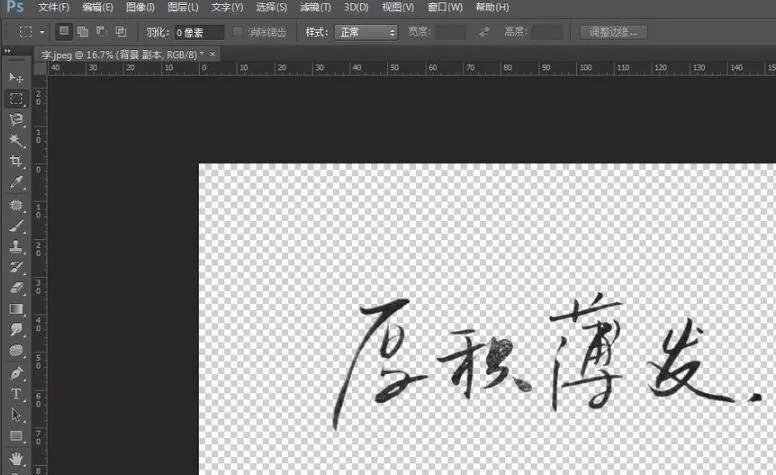
Task: Select the Blur tool
Action: click(16, 330)
